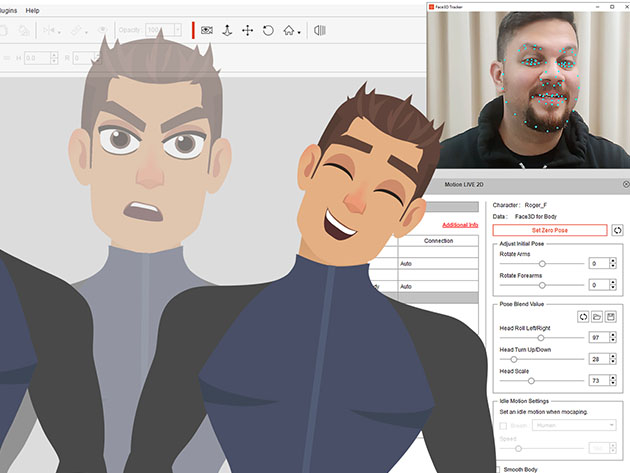Viewport: 630px width, 473px height.
Task: Select the camera pan move tool
Action: point(248,30)
